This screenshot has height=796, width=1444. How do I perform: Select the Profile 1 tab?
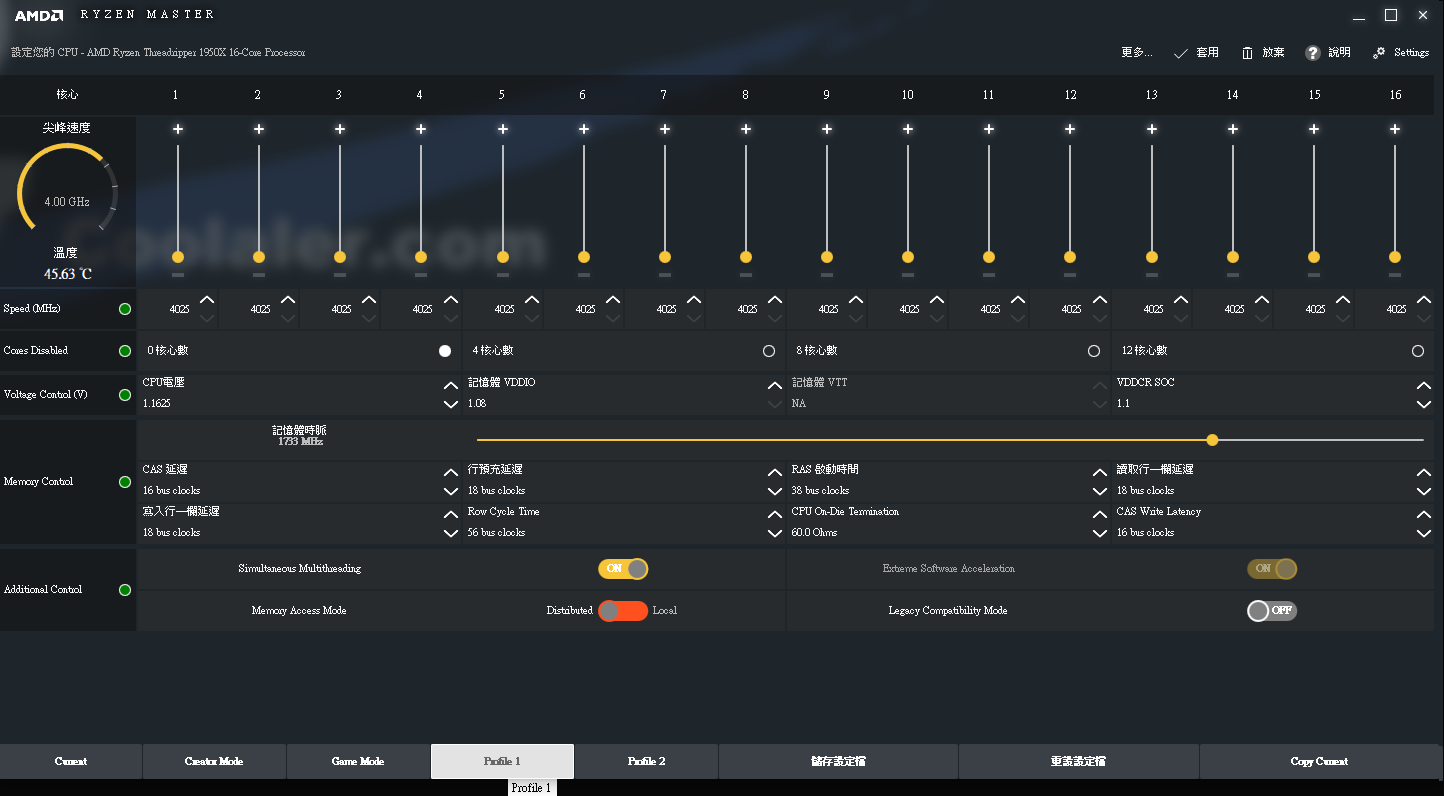pyautogui.click(x=502, y=762)
